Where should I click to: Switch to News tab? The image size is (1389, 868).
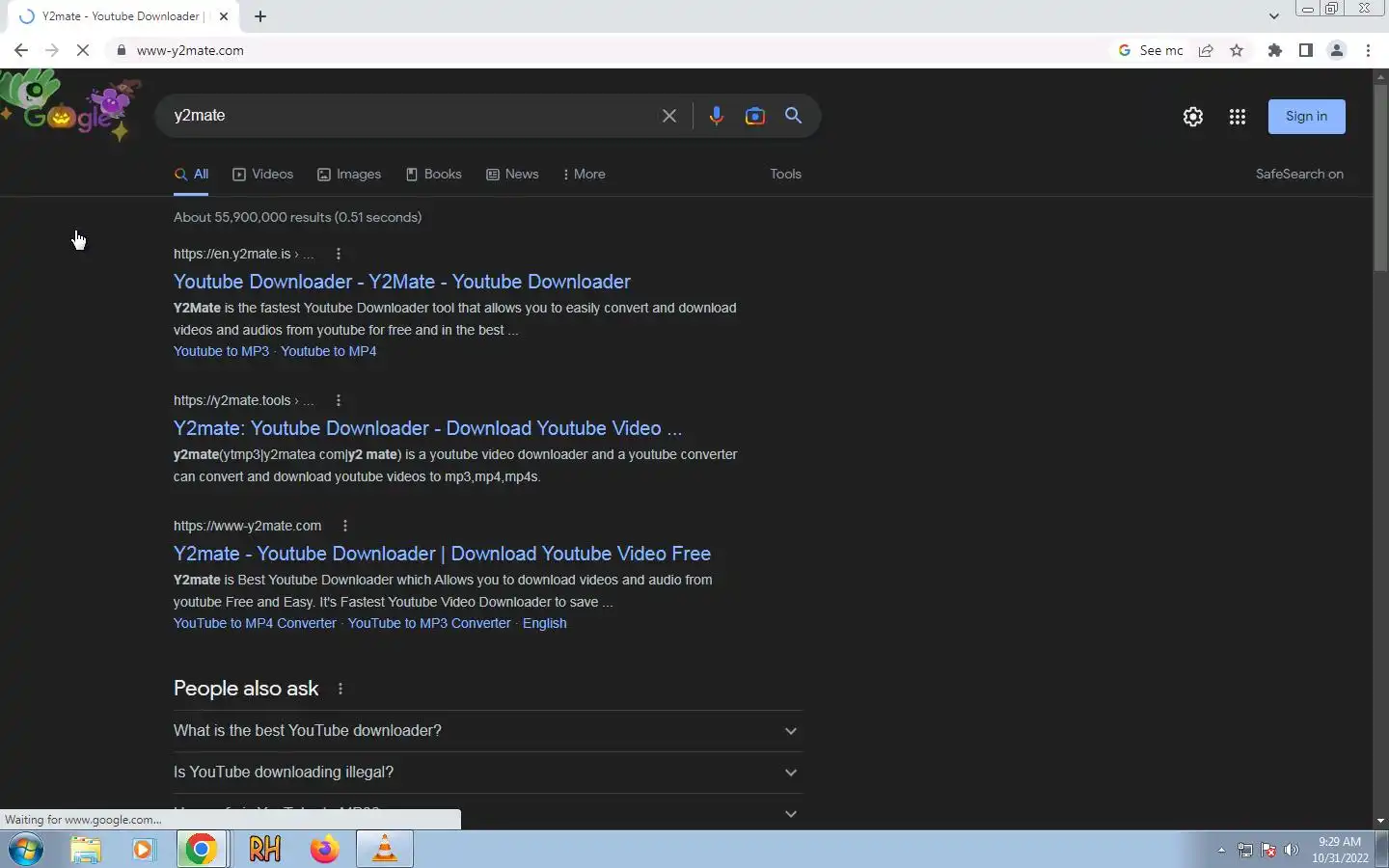(512, 175)
